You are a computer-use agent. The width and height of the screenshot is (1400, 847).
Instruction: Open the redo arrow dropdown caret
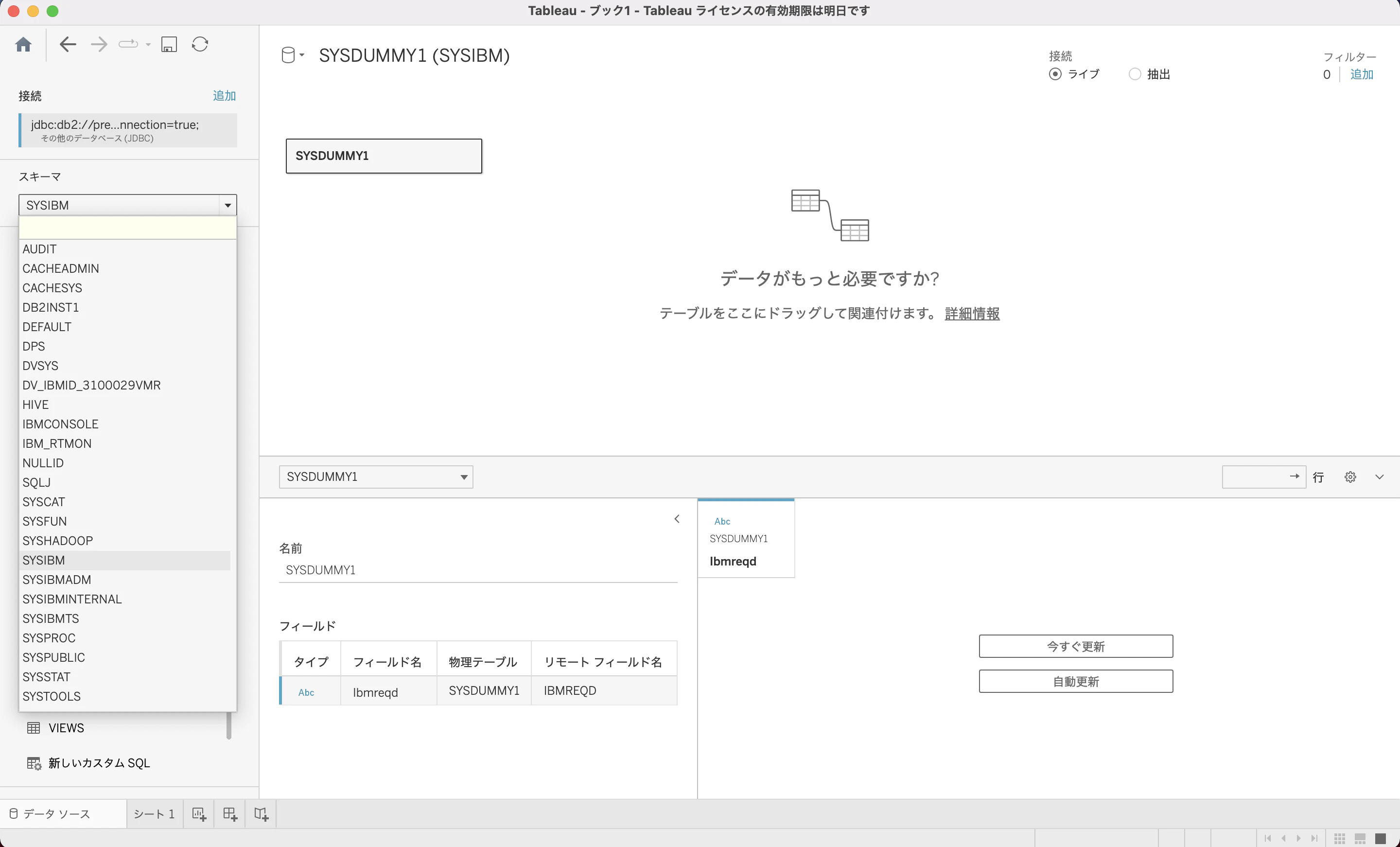148,45
